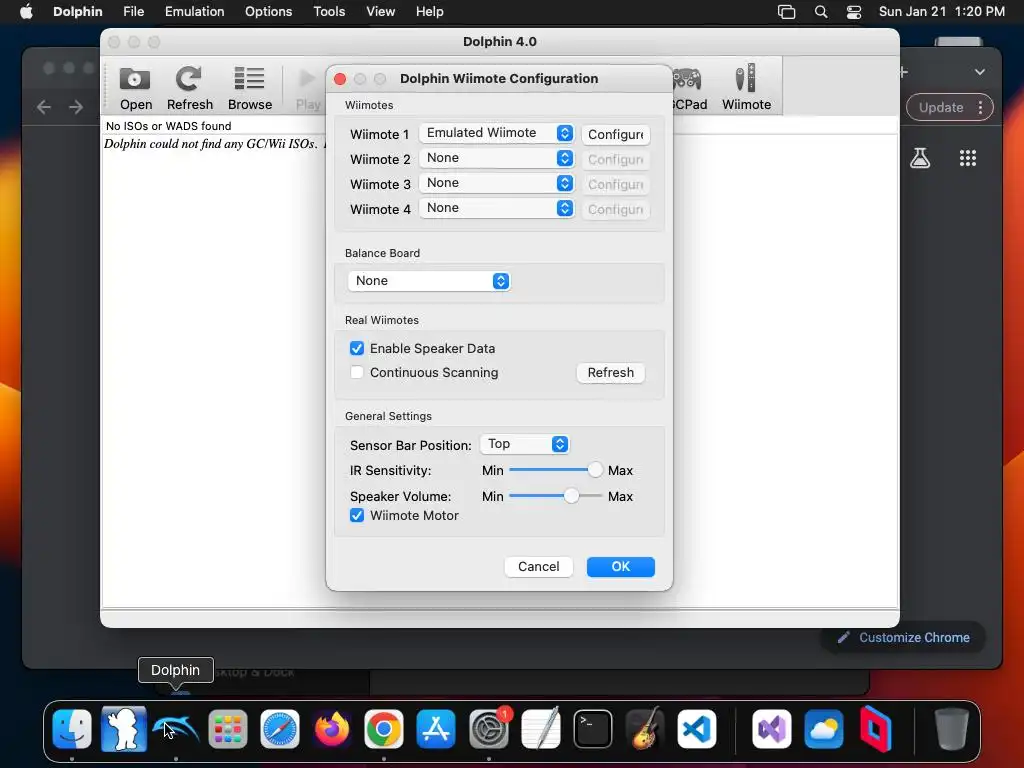The image size is (1024, 768).
Task: Open the Apple menu
Action: (26, 12)
